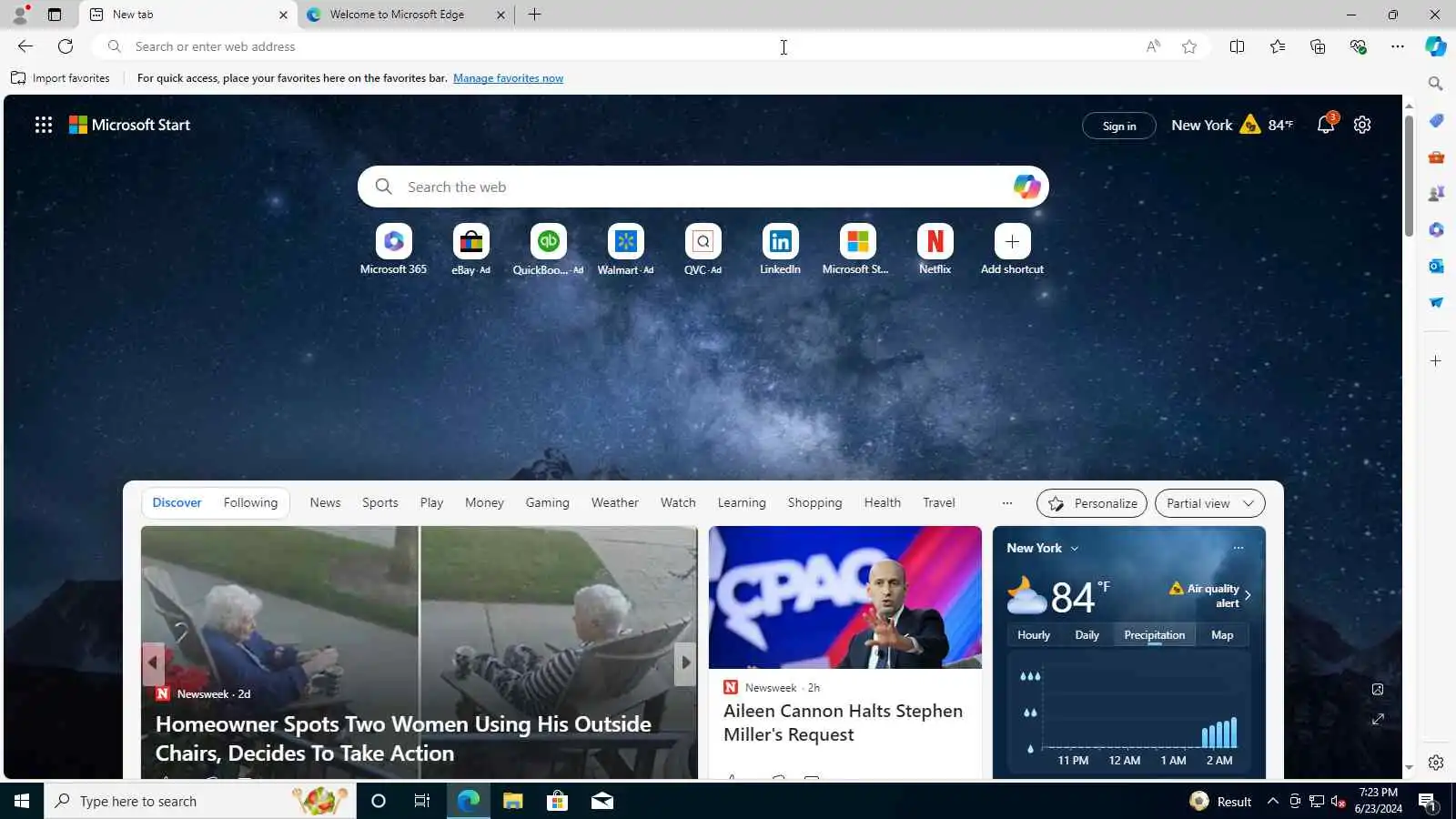The height and width of the screenshot is (819, 1456).
Task: Open the News category
Action: point(325,503)
